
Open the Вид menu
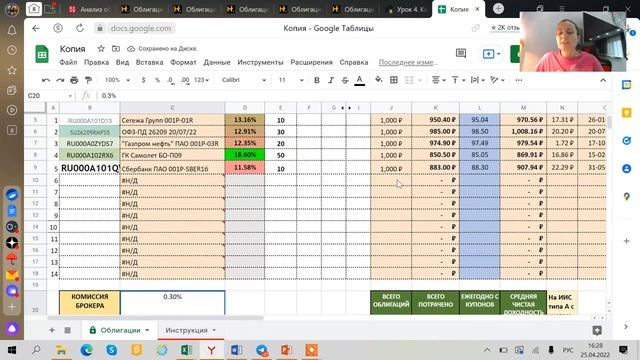pos(122,62)
